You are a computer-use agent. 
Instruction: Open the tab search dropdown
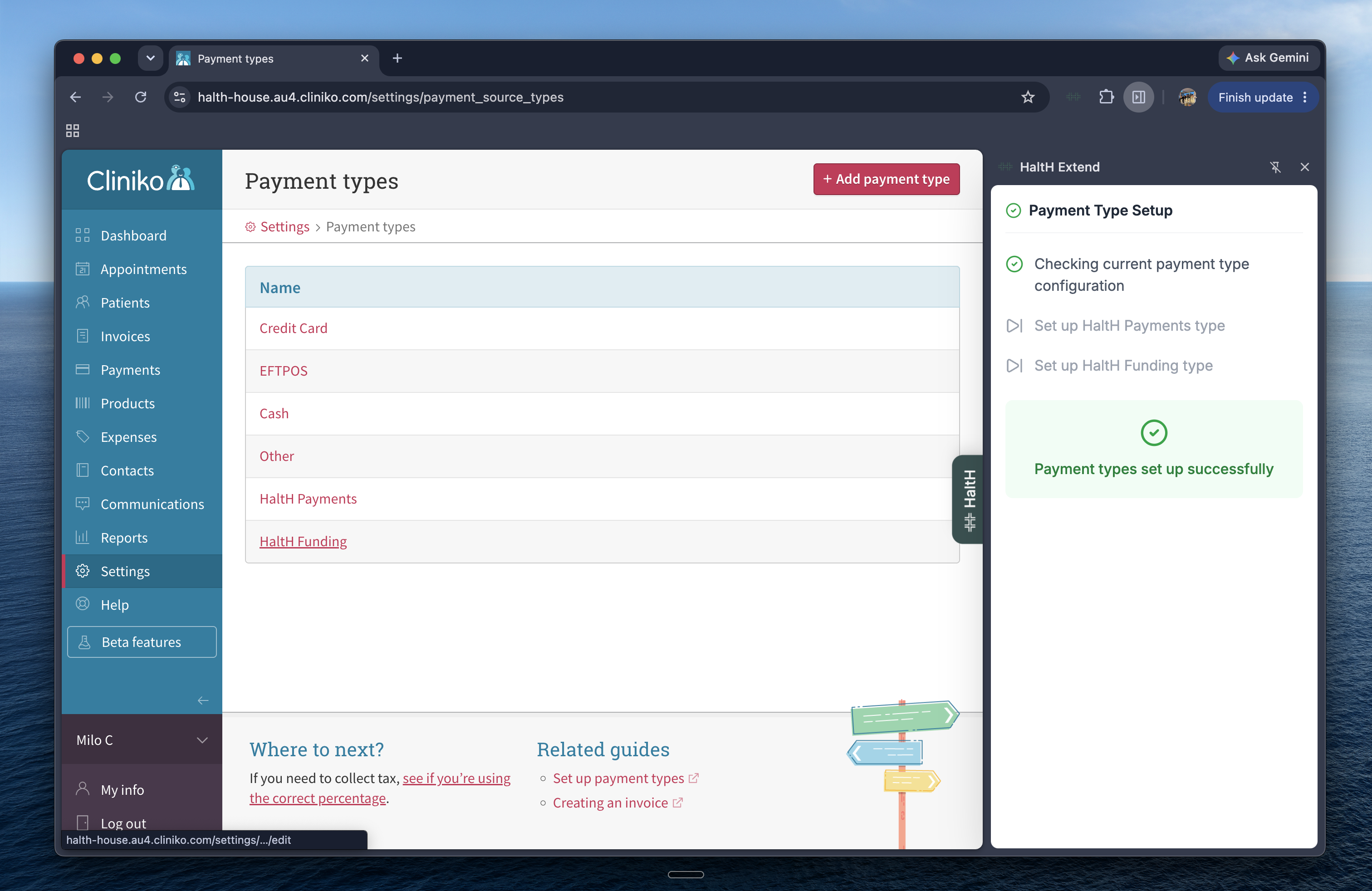[x=151, y=58]
